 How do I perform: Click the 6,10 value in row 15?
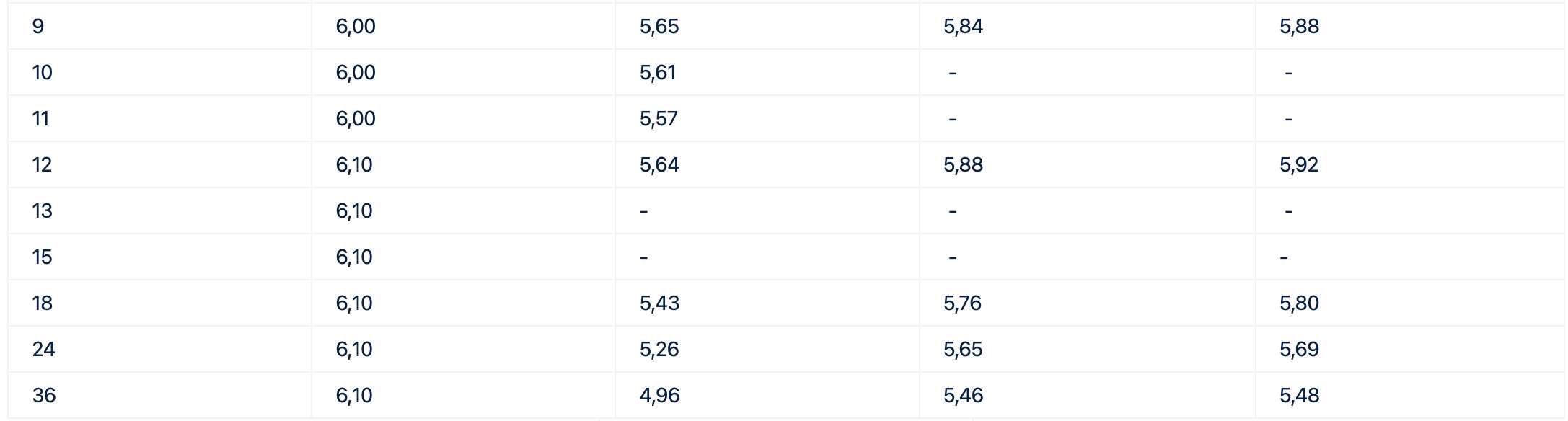pos(354,257)
